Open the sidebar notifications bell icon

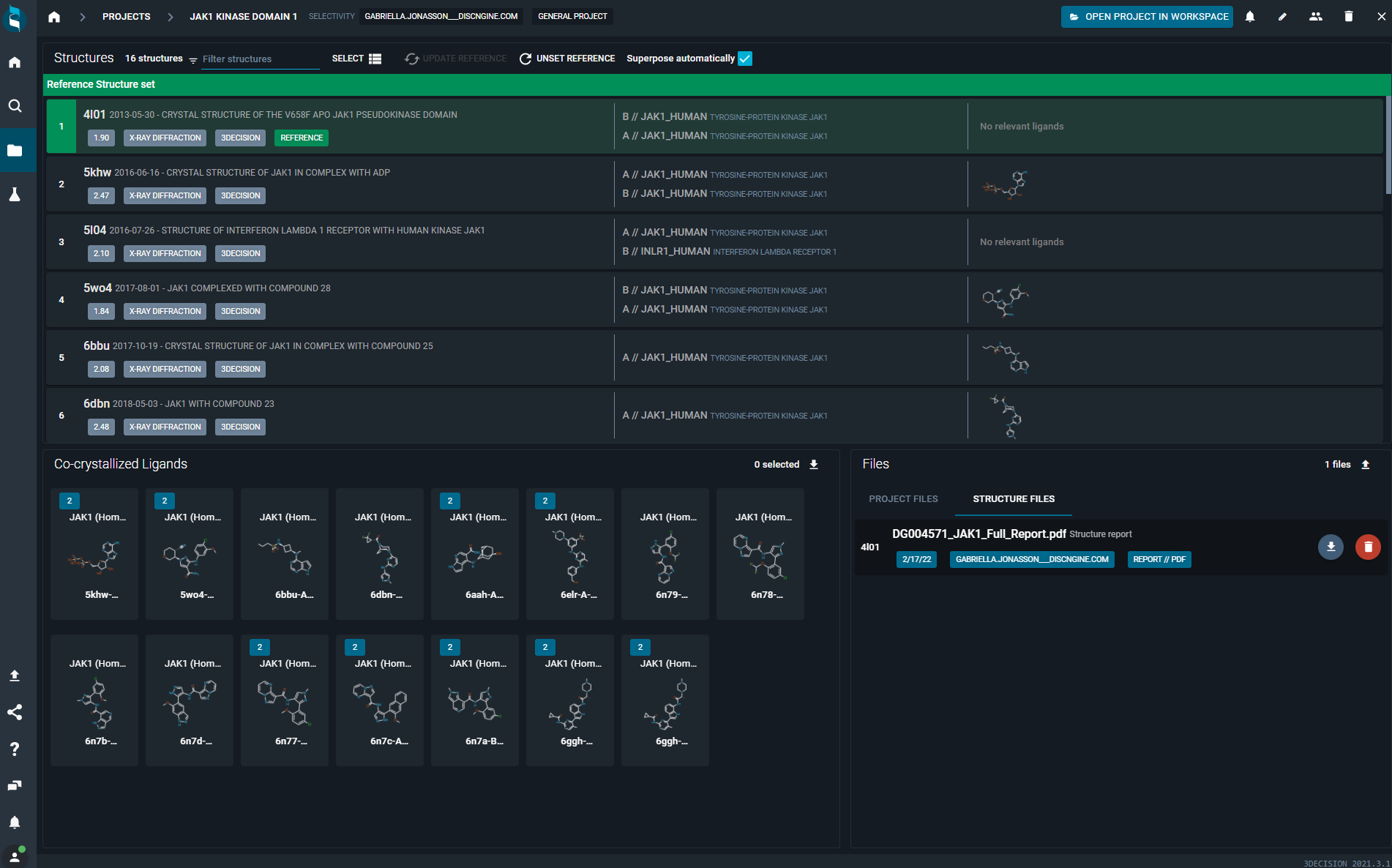[x=15, y=822]
